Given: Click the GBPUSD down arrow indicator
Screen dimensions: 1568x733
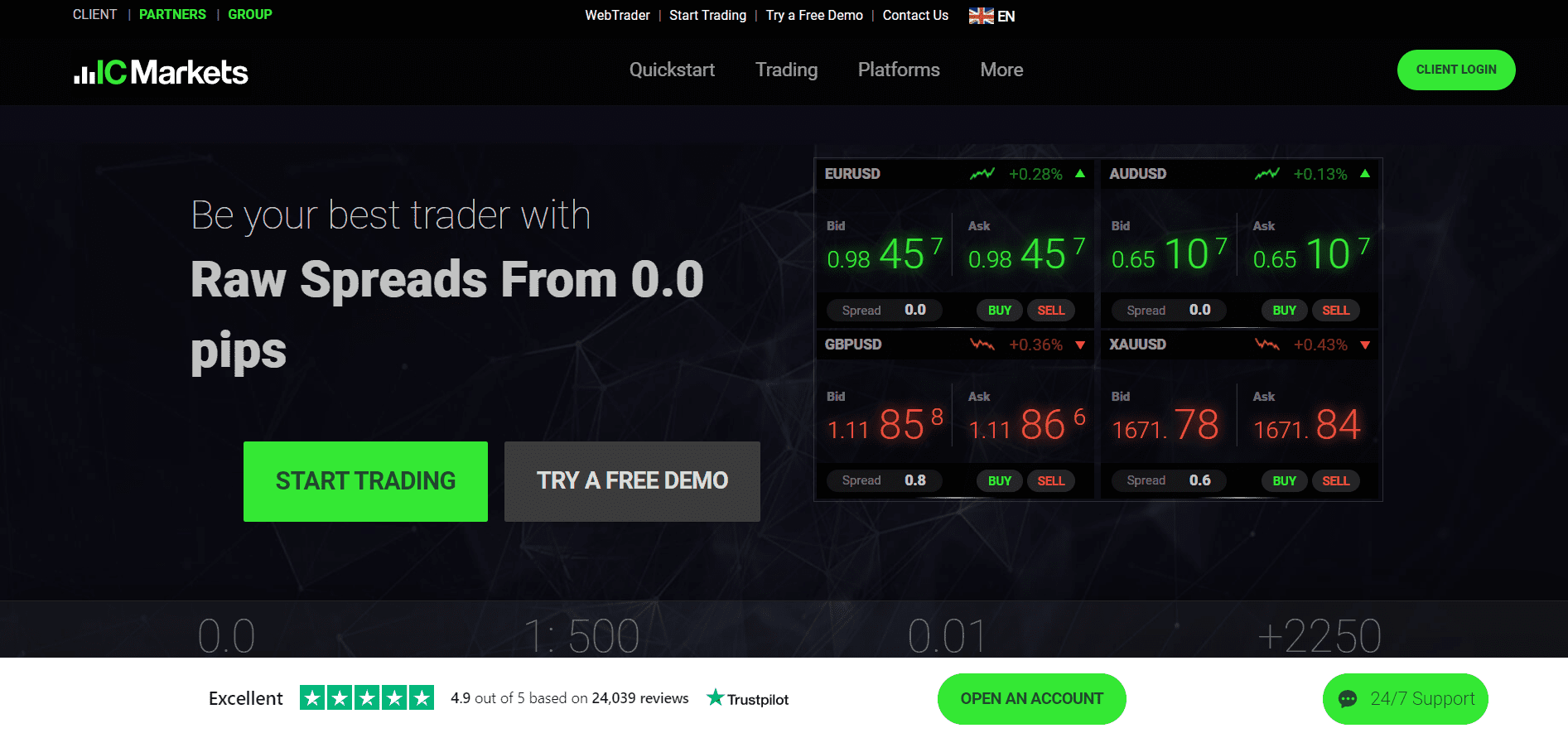Looking at the screenshot, I should click(x=1080, y=345).
